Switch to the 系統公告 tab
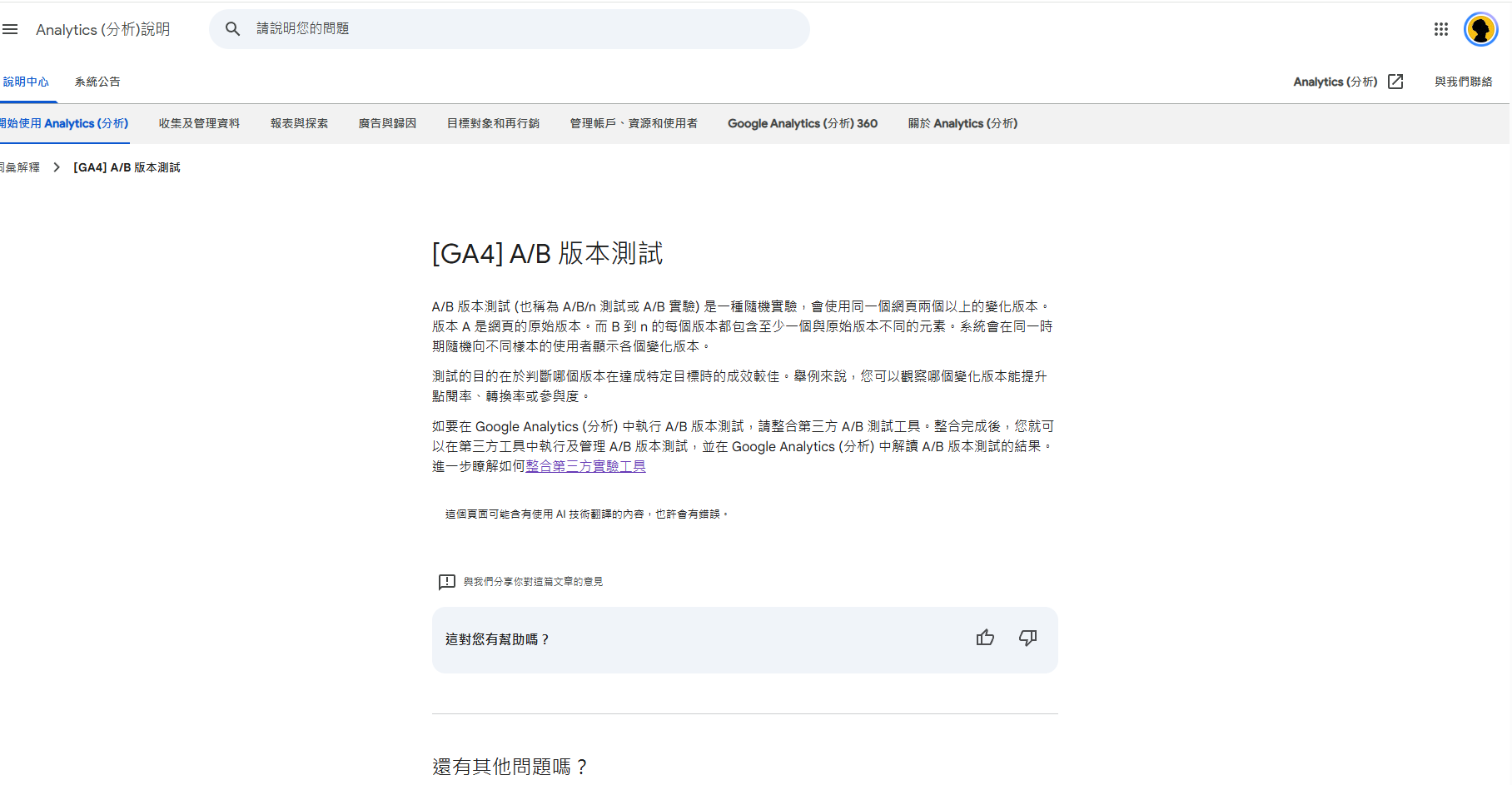This screenshot has width=1512, height=785. click(x=97, y=82)
